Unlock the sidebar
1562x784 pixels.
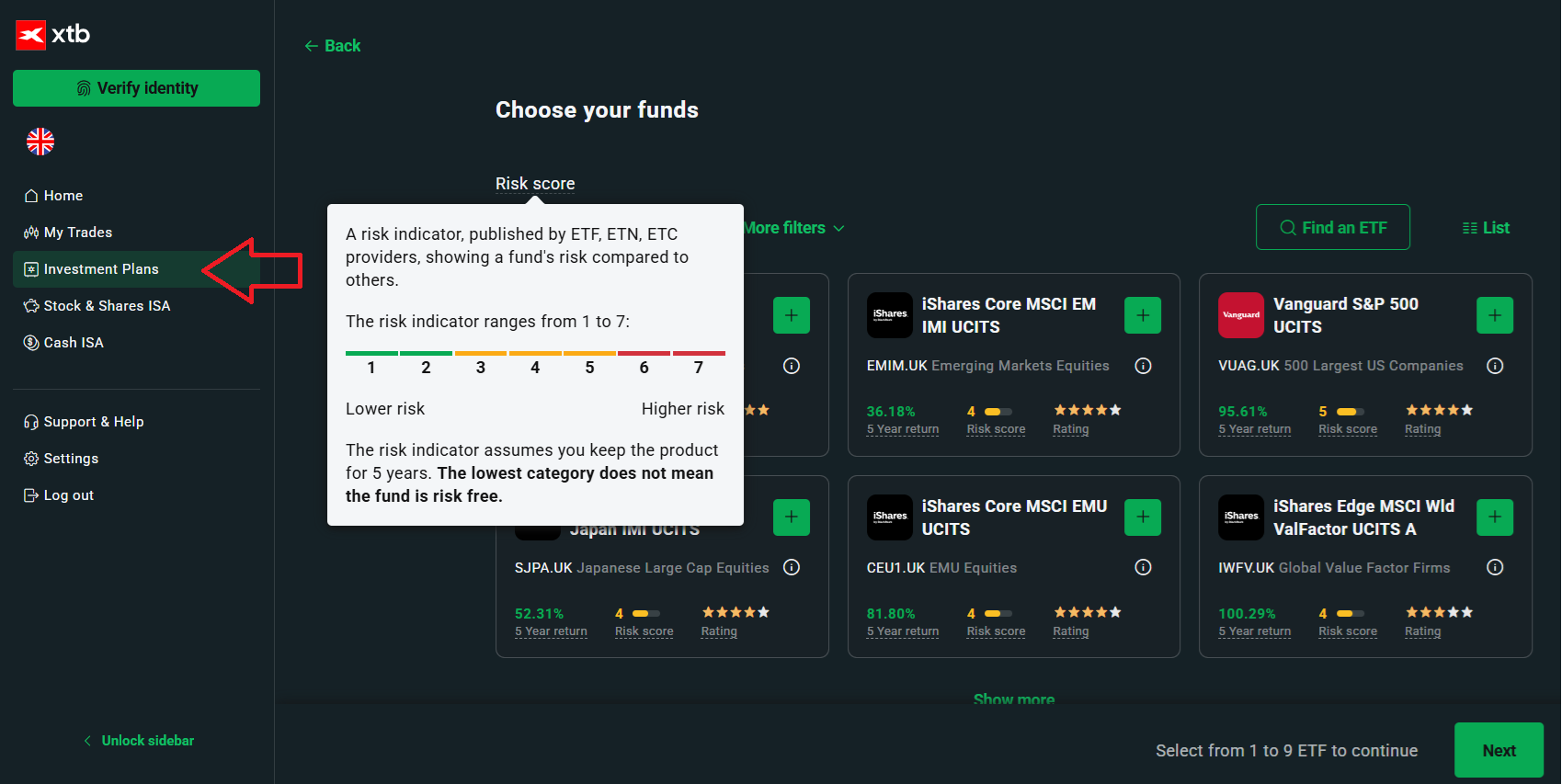tap(139, 741)
